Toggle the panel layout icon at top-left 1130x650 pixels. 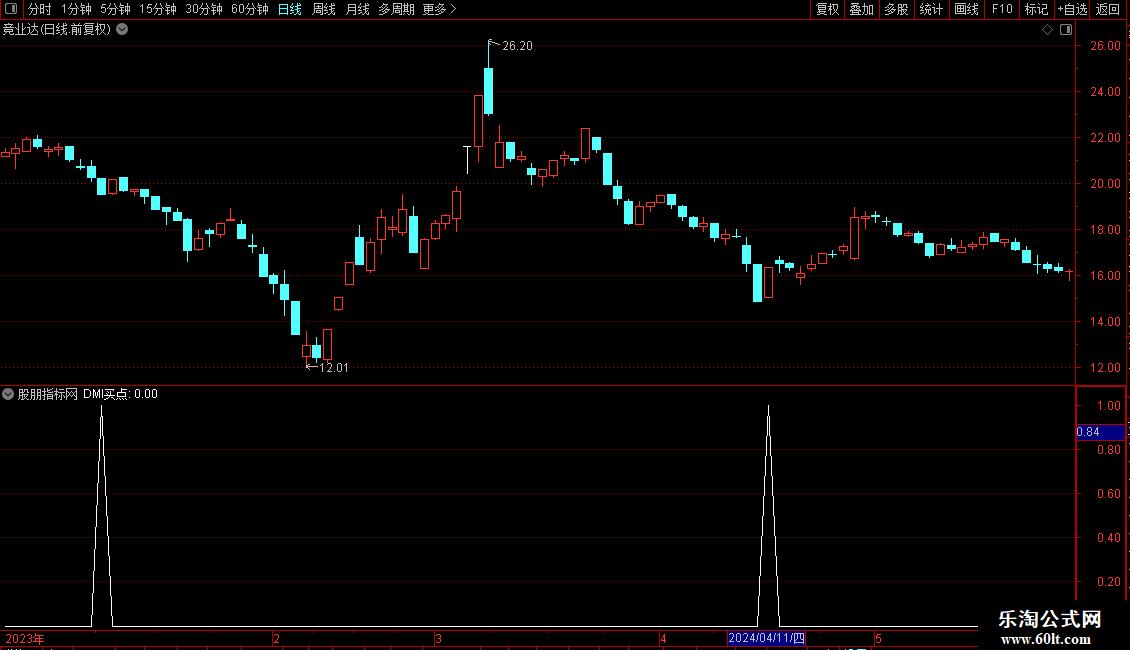[11, 9]
